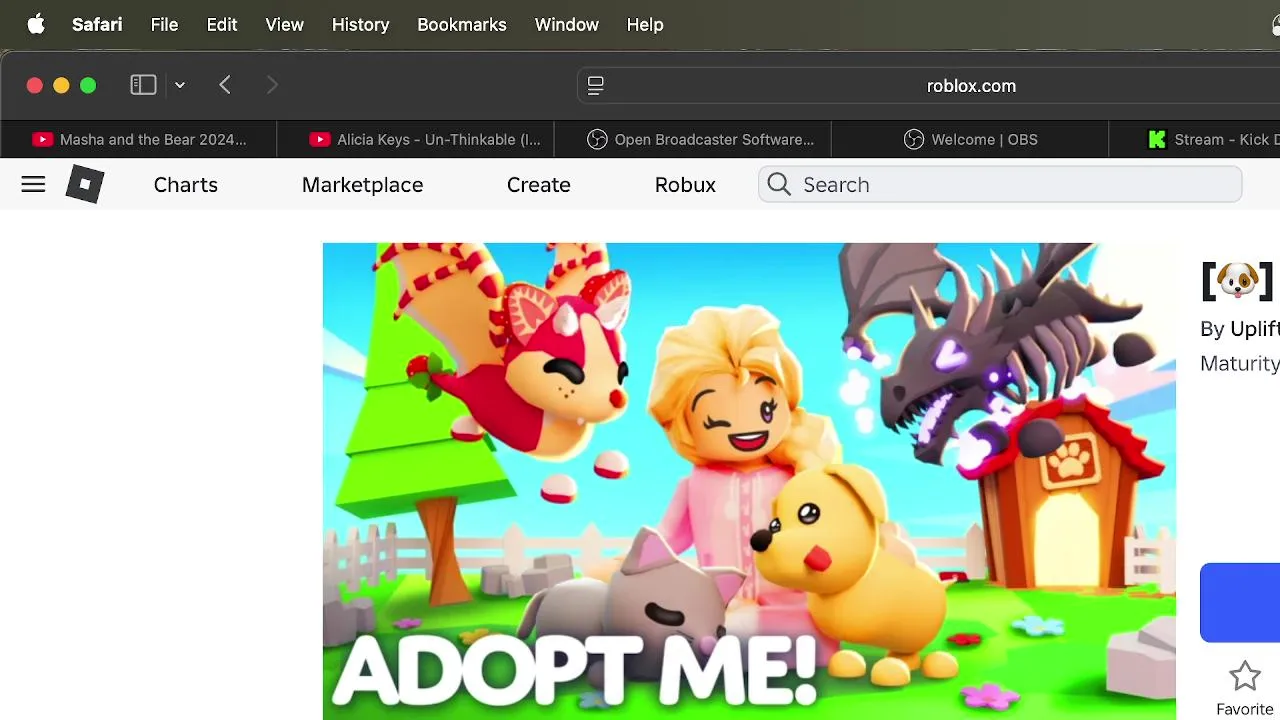Click the page menu icon in address bar
Image resolution: width=1280 pixels, height=720 pixels.
point(596,86)
